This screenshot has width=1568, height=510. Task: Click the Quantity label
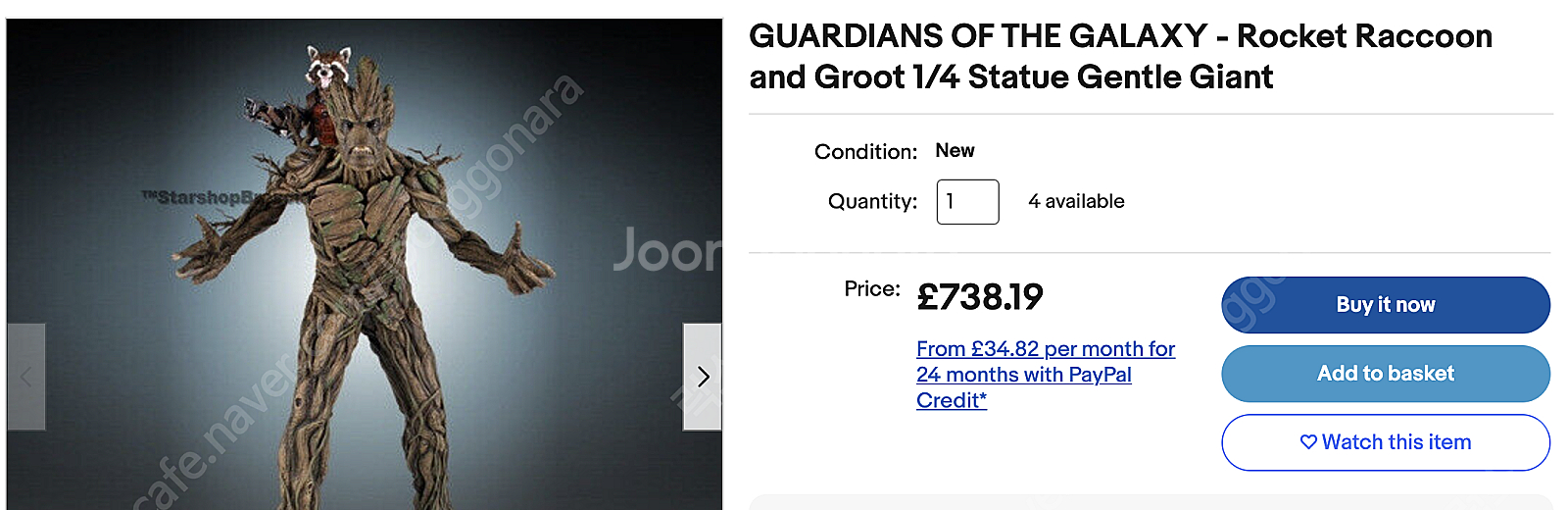(872, 202)
